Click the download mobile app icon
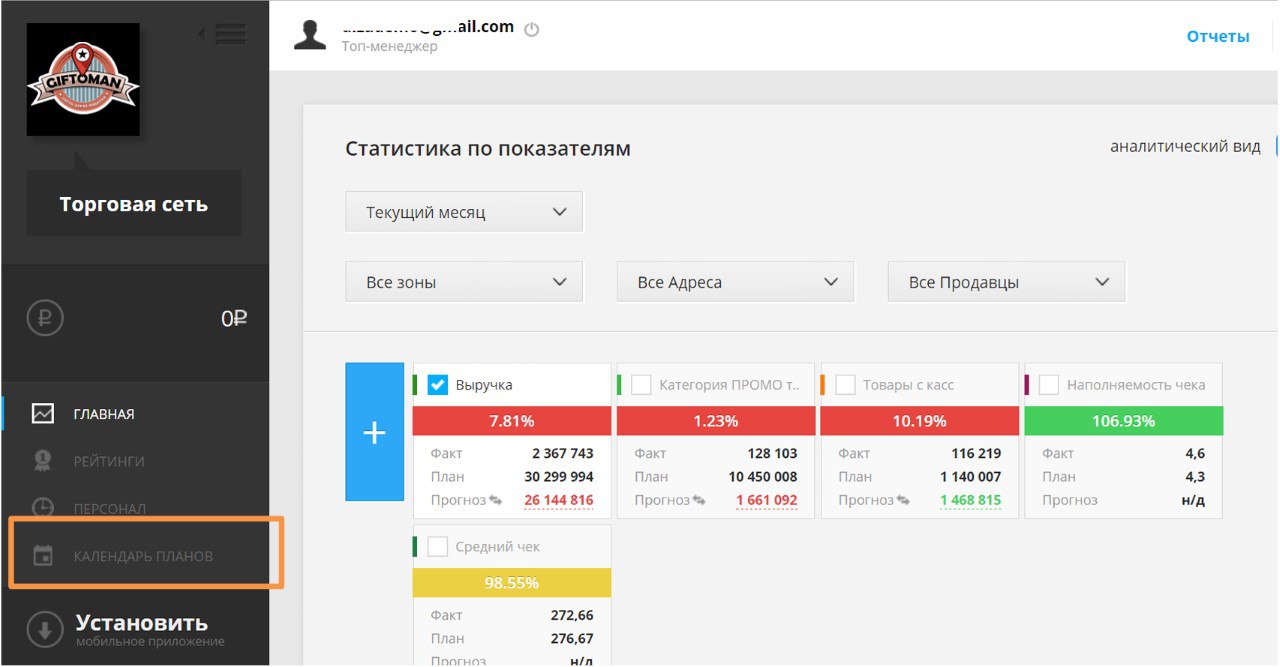Viewport: 1280px width, 667px height. pos(45,631)
